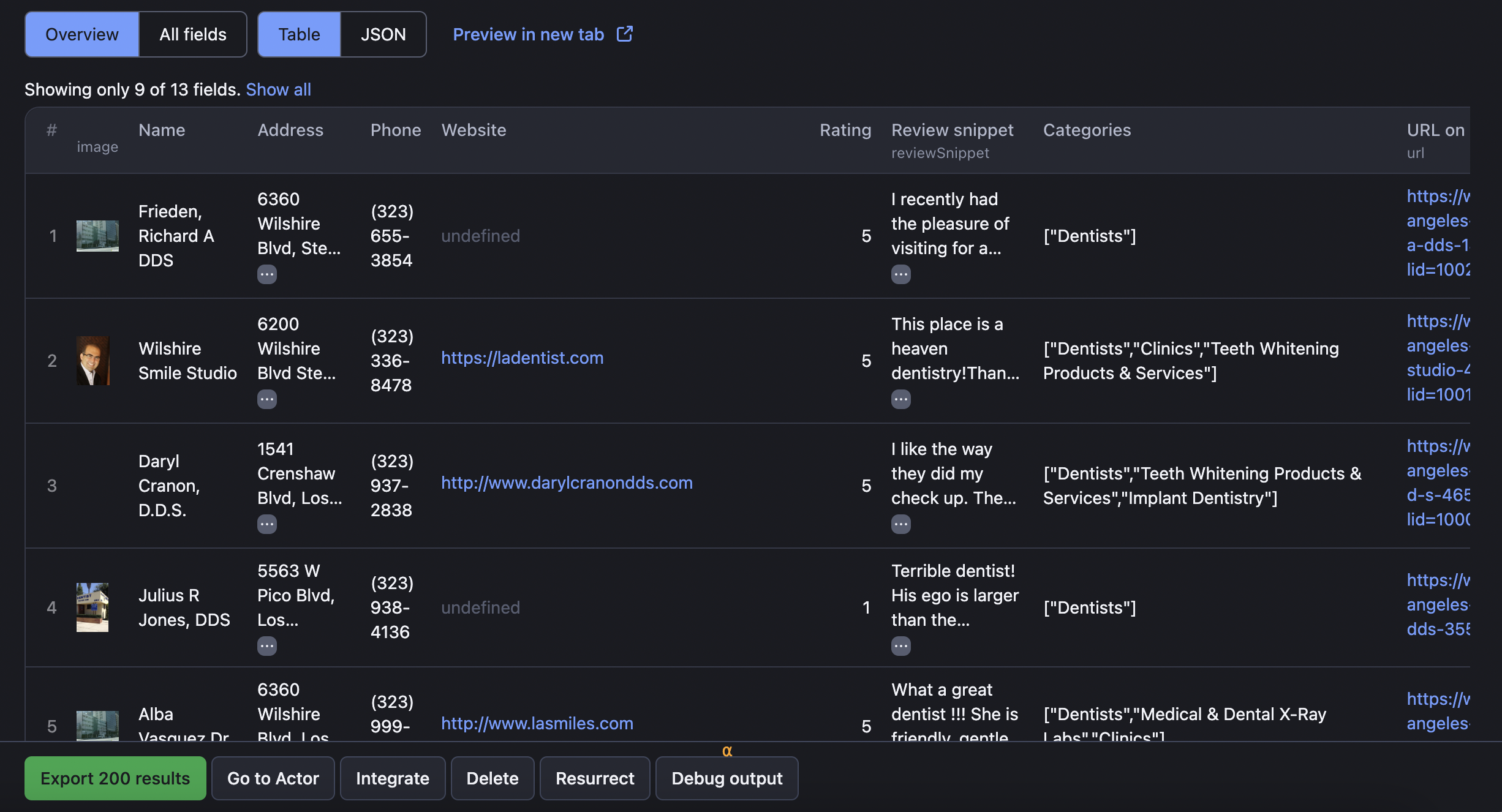Expand Julius R Jones review snippet ellipsis
Viewport: 1502px width, 812px height.
(x=900, y=646)
